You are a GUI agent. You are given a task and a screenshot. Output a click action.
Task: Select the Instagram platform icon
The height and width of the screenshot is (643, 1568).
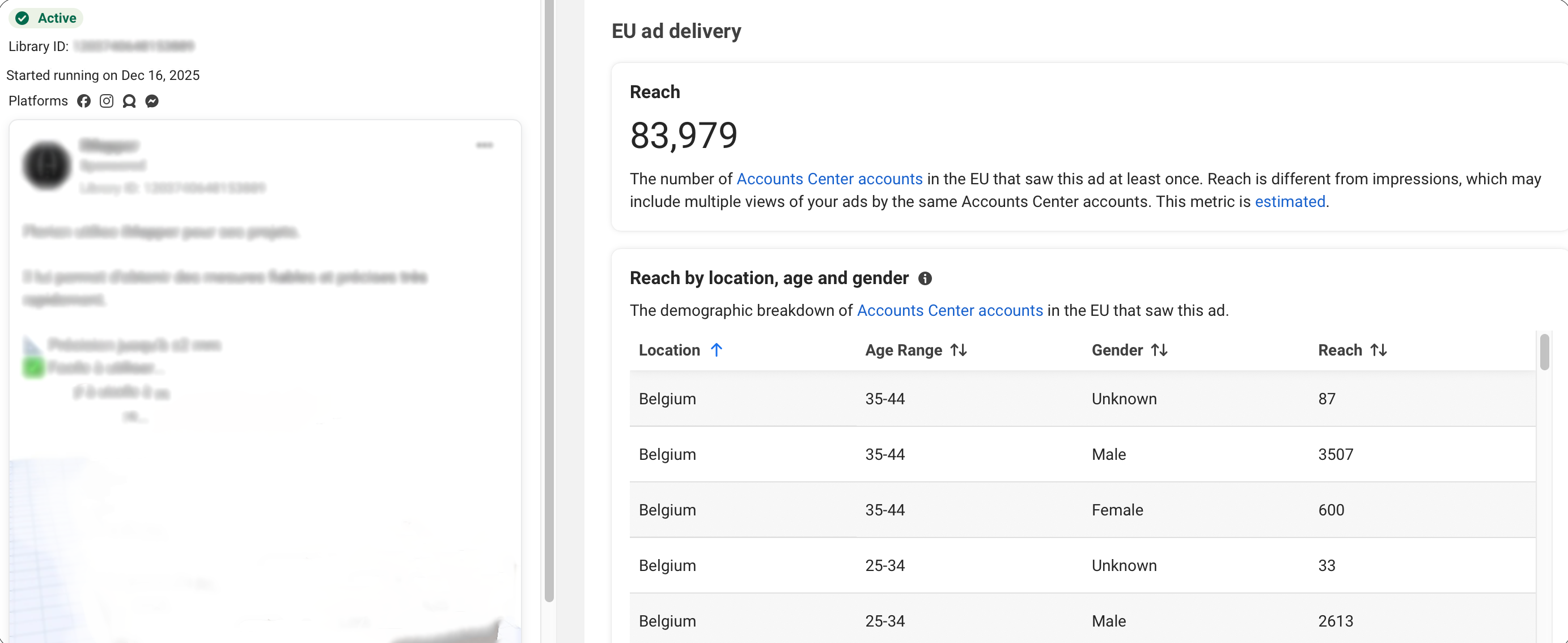pos(107,101)
